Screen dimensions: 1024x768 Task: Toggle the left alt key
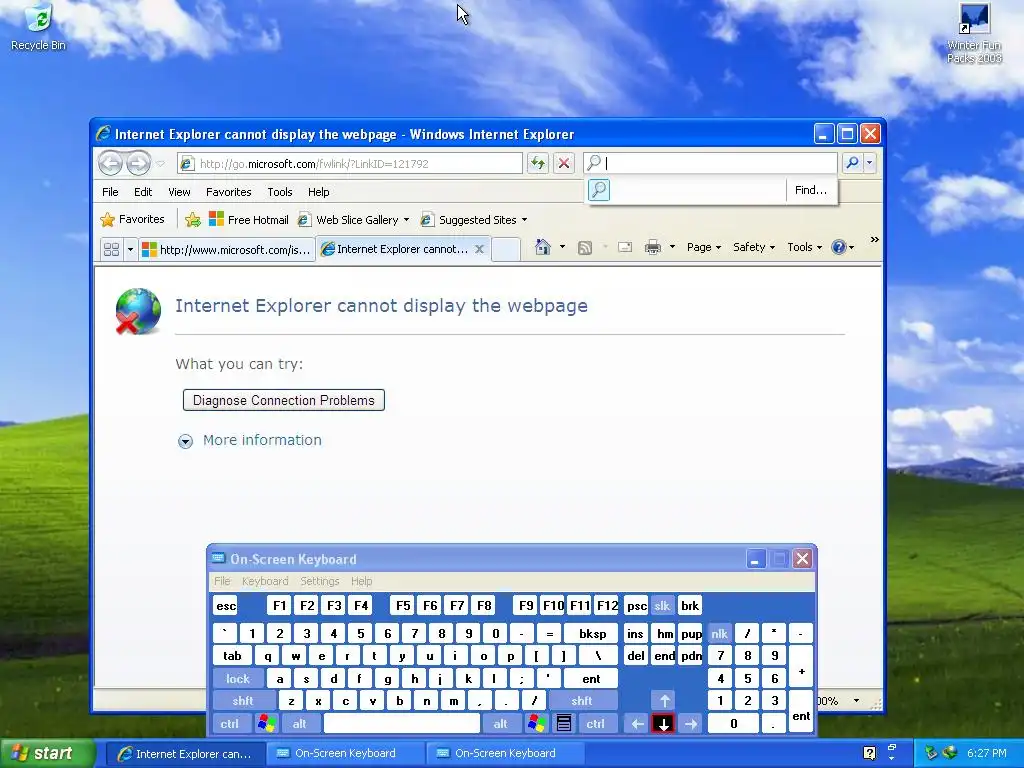[x=300, y=724]
